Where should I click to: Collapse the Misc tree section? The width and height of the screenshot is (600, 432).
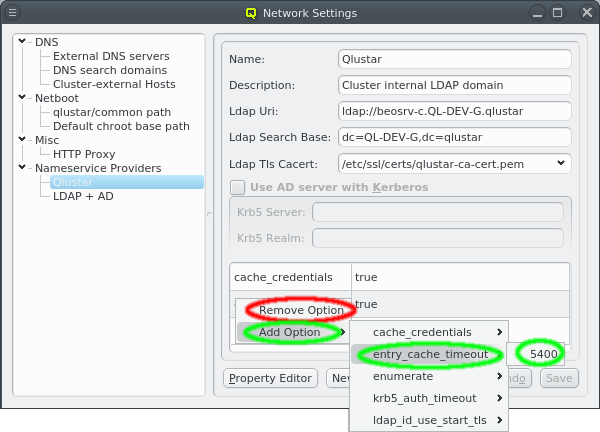click(x=23, y=140)
